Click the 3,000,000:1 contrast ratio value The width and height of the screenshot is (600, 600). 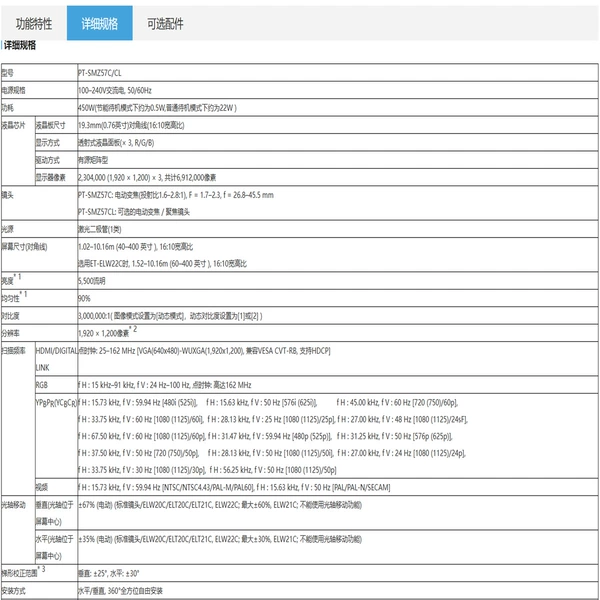click(170, 316)
